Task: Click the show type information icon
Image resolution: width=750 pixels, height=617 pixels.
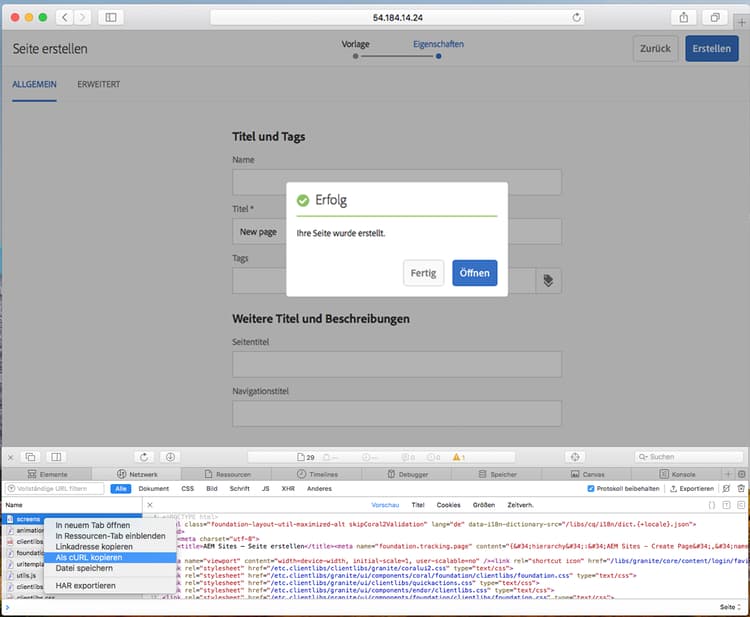Action: (727, 505)
